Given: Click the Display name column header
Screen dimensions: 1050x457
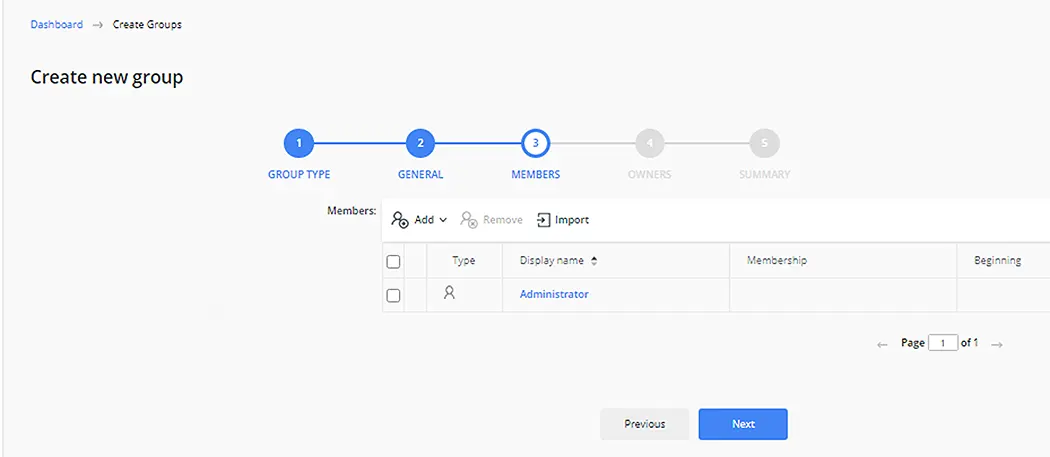Looking at the screenshot, I should [x=552, y=261].
